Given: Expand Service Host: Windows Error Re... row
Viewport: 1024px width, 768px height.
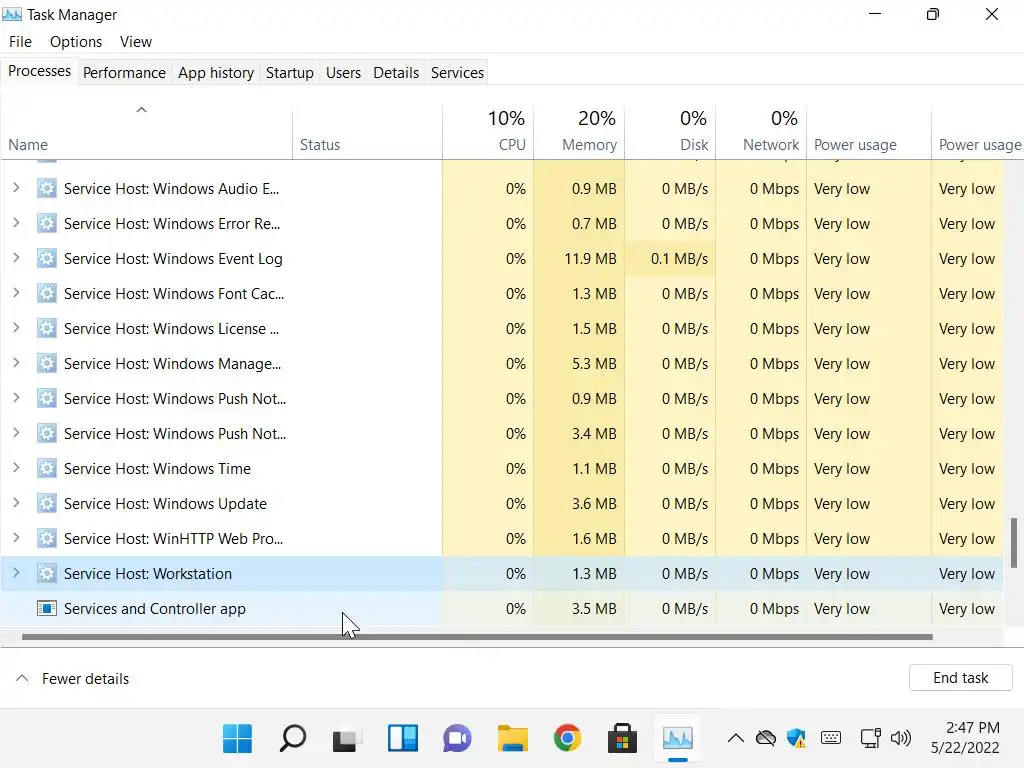Looking at the screenshot, I should [x=16, y=223].
